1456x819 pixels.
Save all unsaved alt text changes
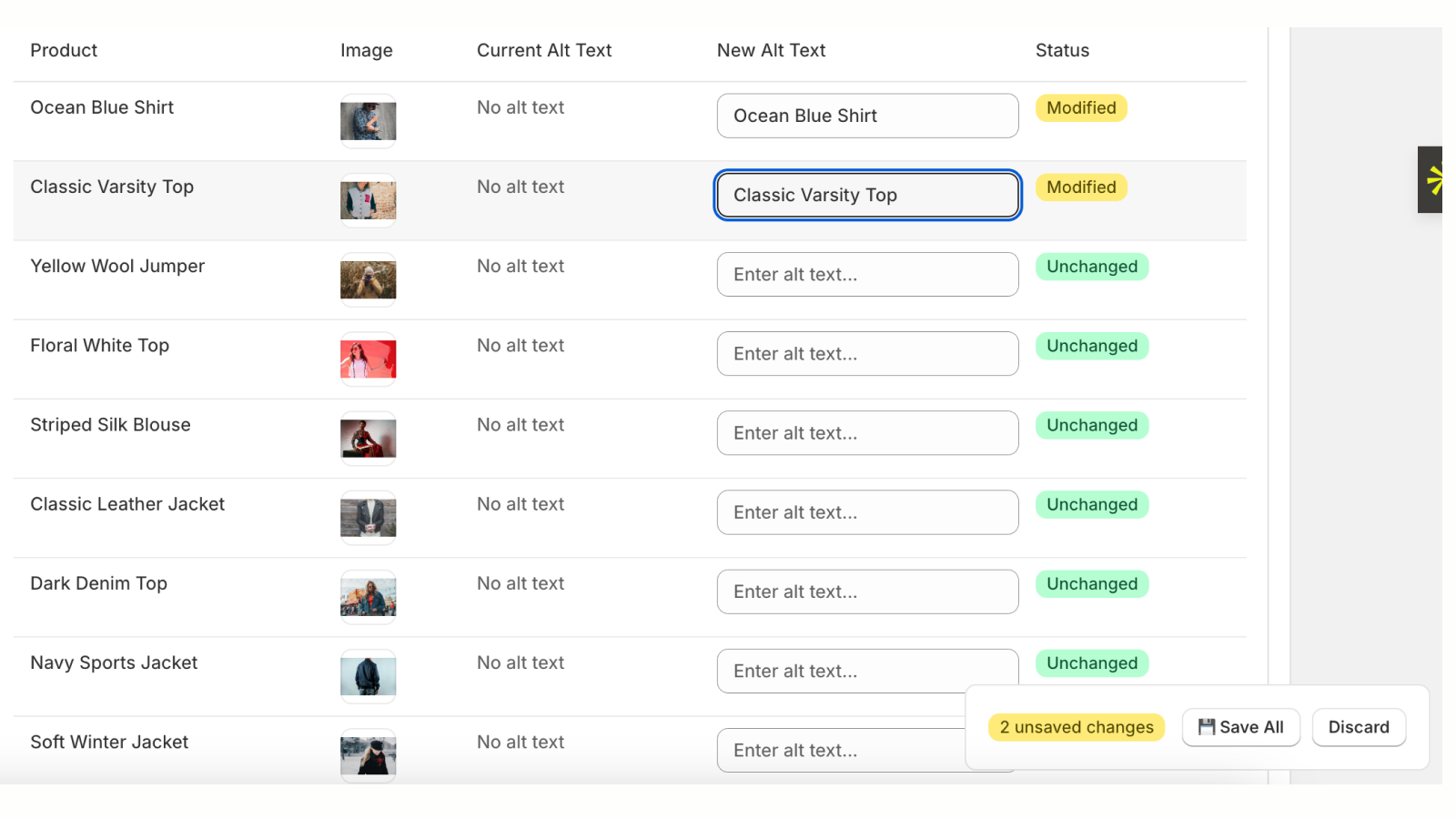[1240, 727]
